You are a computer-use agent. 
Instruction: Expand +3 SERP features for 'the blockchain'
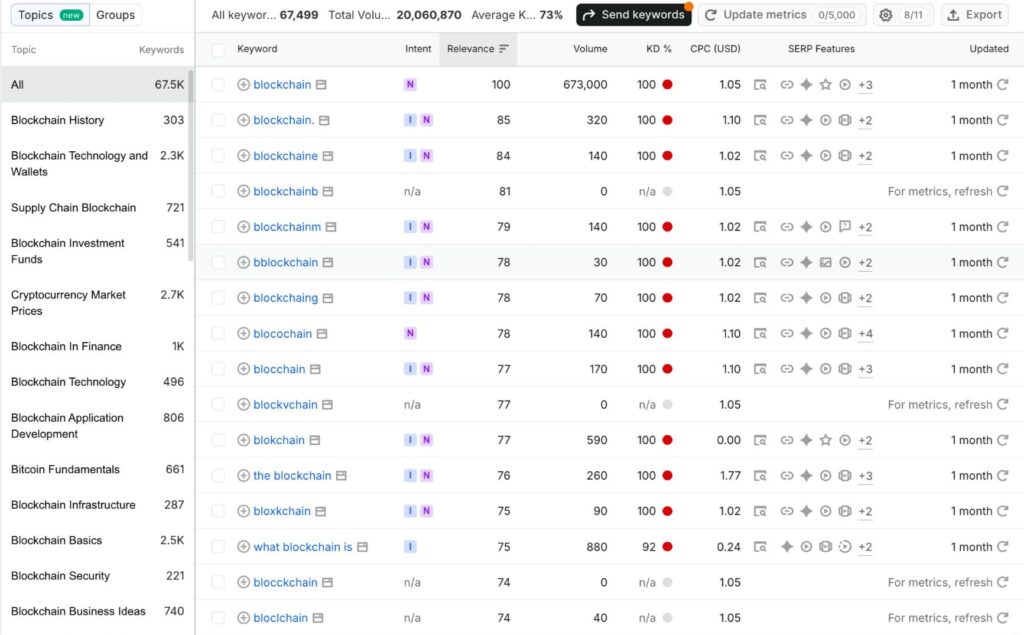(865, 476)
